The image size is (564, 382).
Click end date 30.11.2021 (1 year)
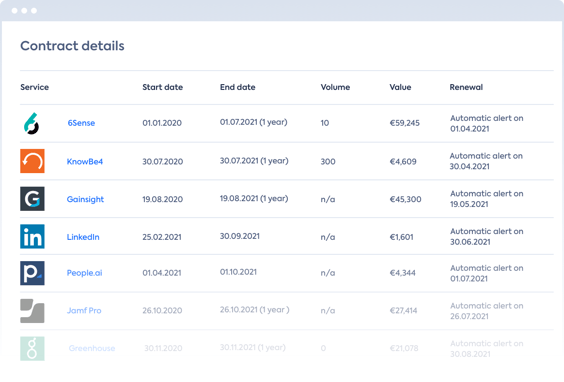253,347
